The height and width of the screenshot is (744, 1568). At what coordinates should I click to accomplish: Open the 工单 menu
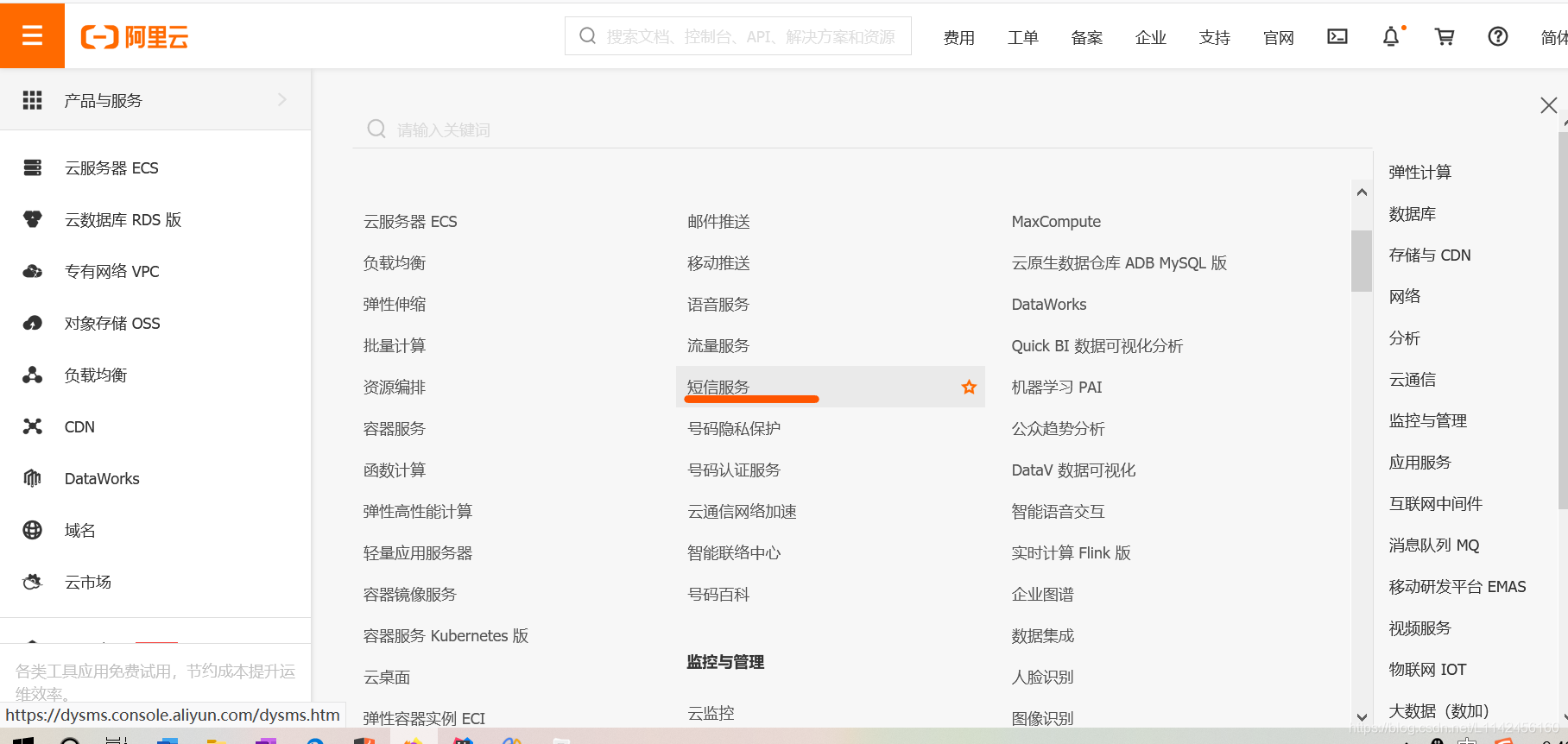pos(1022,37)
